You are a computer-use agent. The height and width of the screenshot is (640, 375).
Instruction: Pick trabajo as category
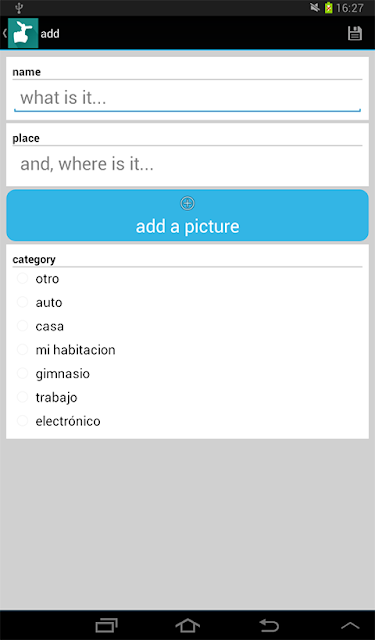(x=22, y=397)
